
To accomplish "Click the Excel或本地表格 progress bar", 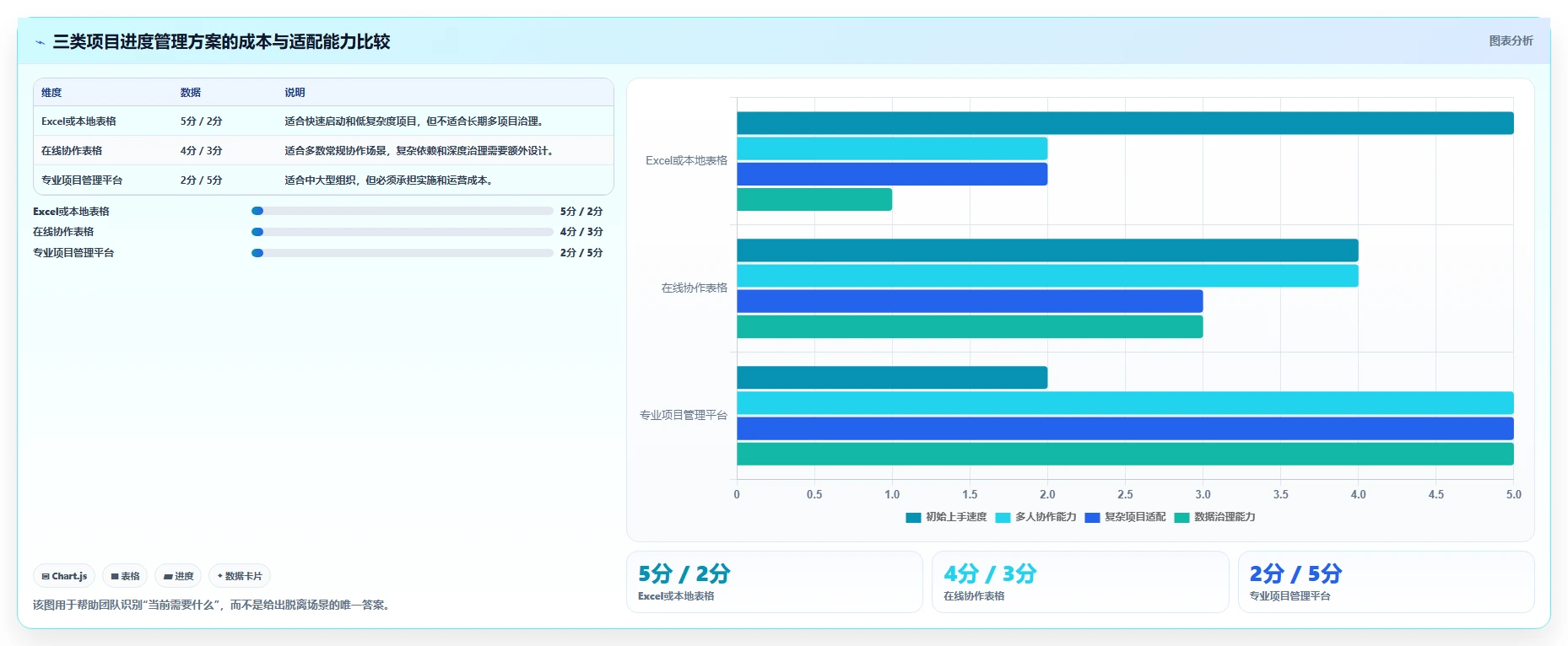I will [403, 211].
